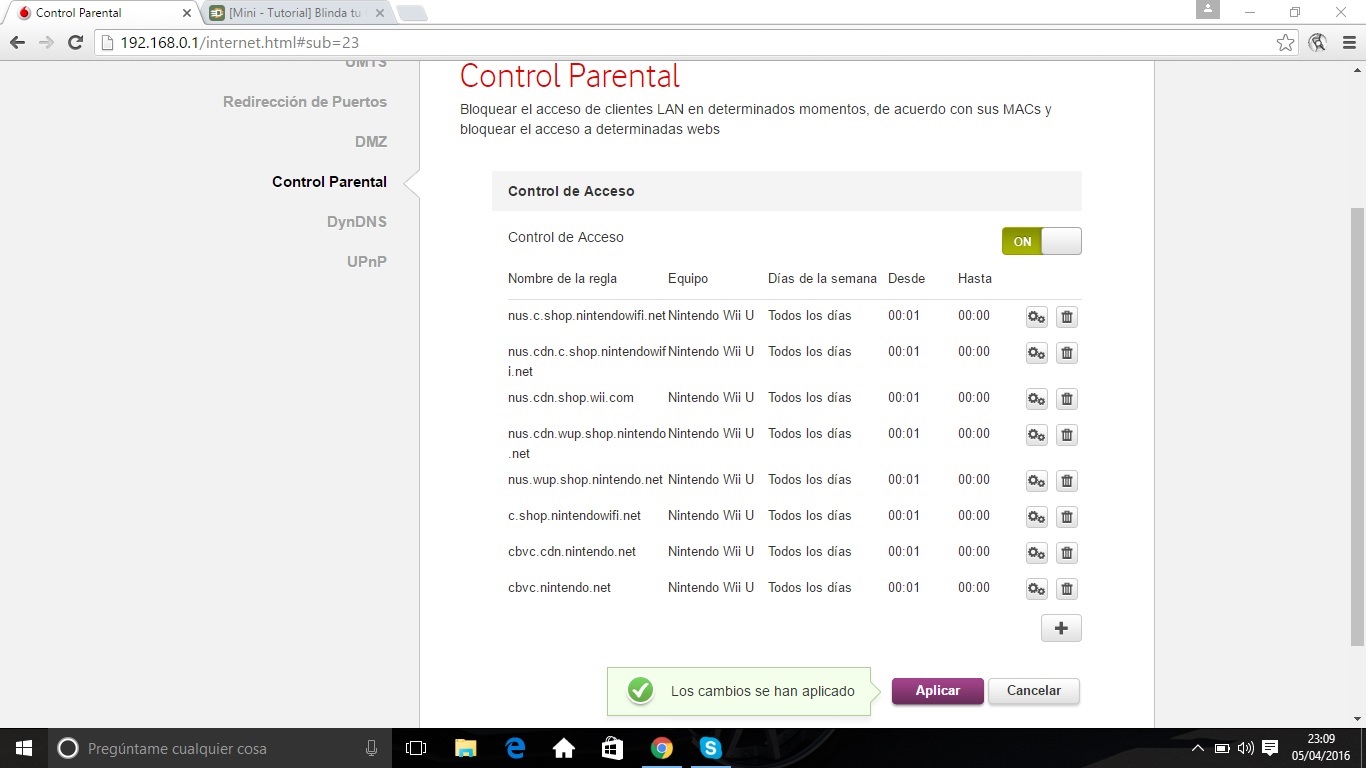Open the Action Center notifications icon
The width and height of the screenshot is (1366, 768).
(x=1270, y=748)
